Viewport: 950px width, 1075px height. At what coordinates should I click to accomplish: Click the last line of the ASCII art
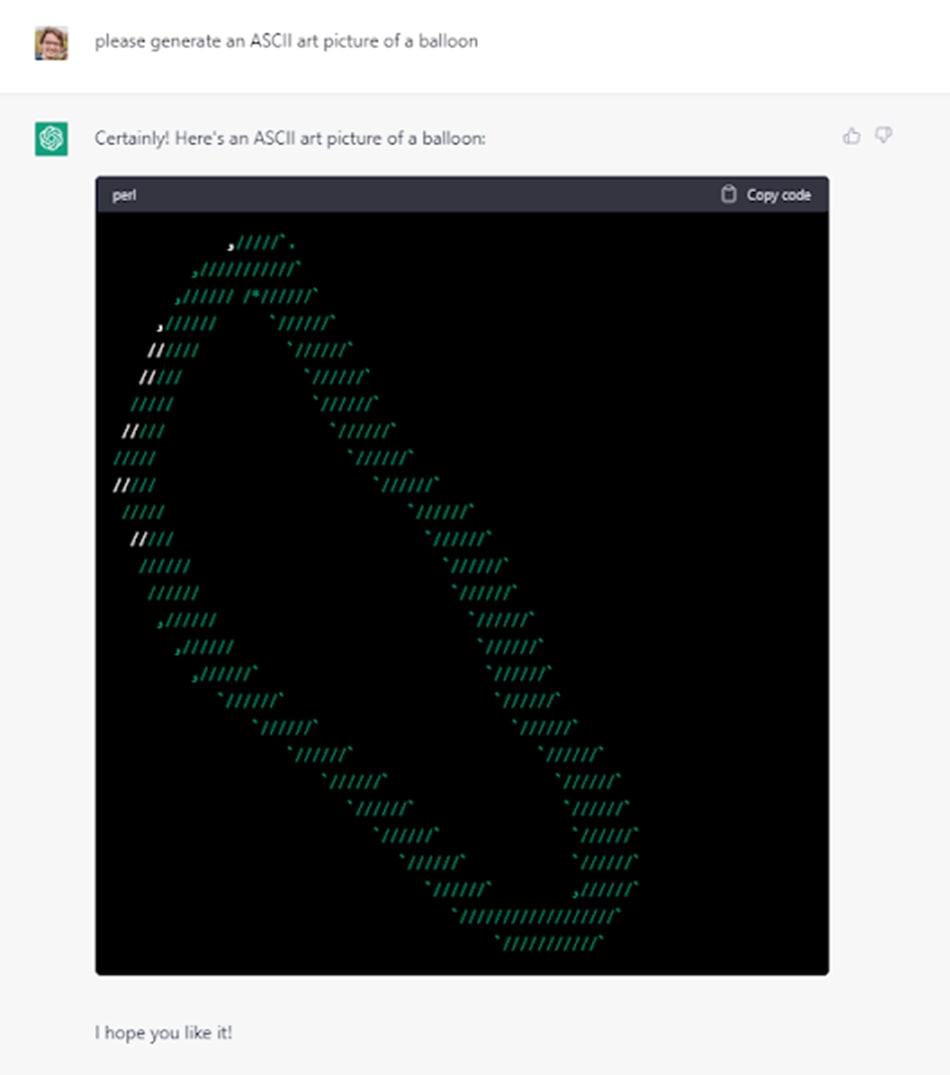point(551,942)
